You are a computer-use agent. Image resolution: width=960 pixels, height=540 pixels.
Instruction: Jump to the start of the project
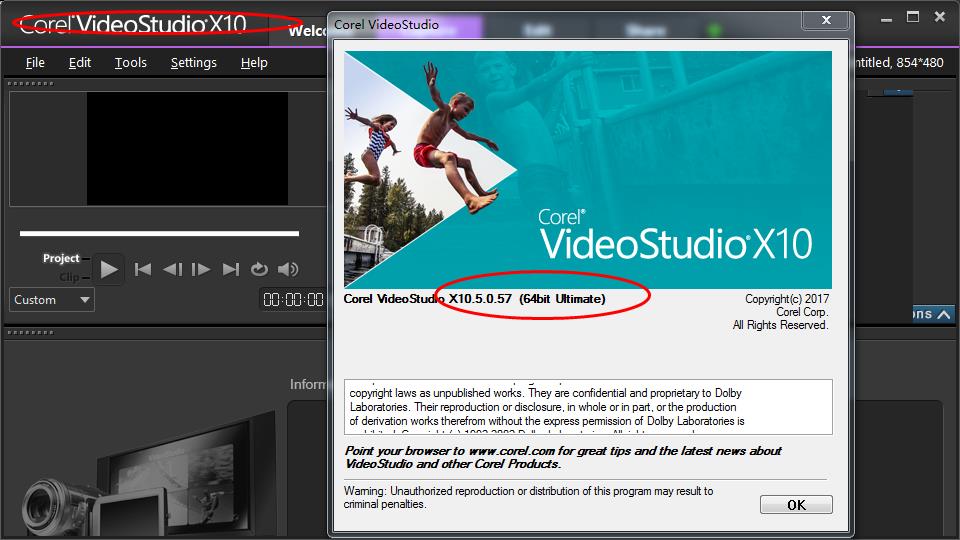point(143,269)
